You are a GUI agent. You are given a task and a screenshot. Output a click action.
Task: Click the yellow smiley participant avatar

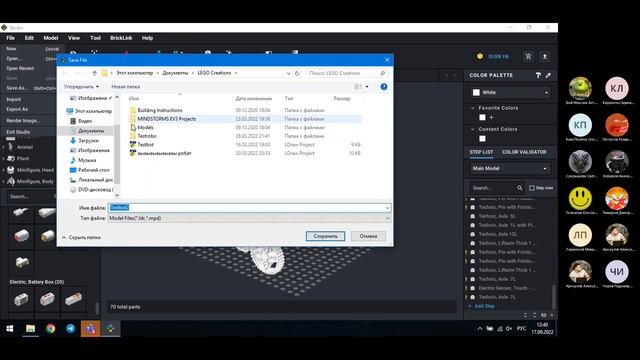580,198
